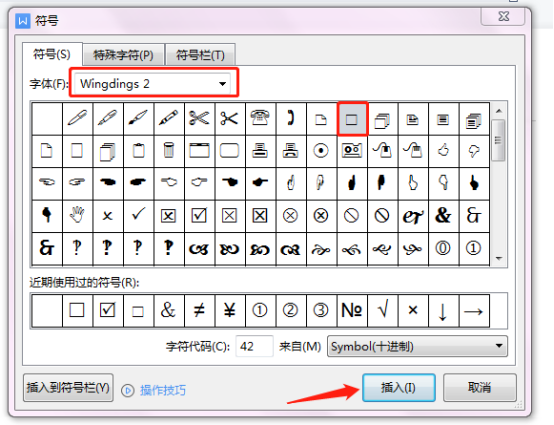Choose the raised open hand symbol
Screen dimensions: 554x425
point(77,215)
